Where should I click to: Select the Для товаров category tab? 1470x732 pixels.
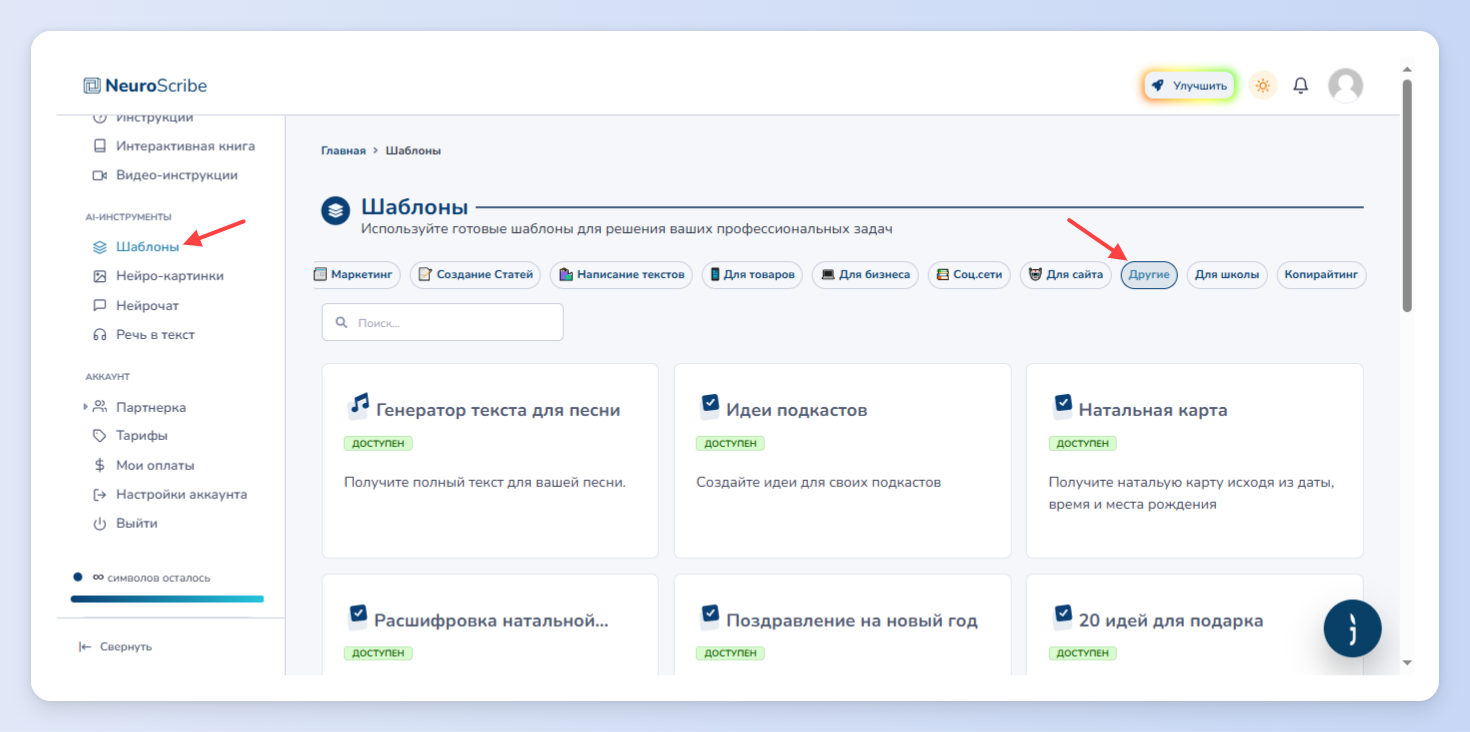click(752, 275)
